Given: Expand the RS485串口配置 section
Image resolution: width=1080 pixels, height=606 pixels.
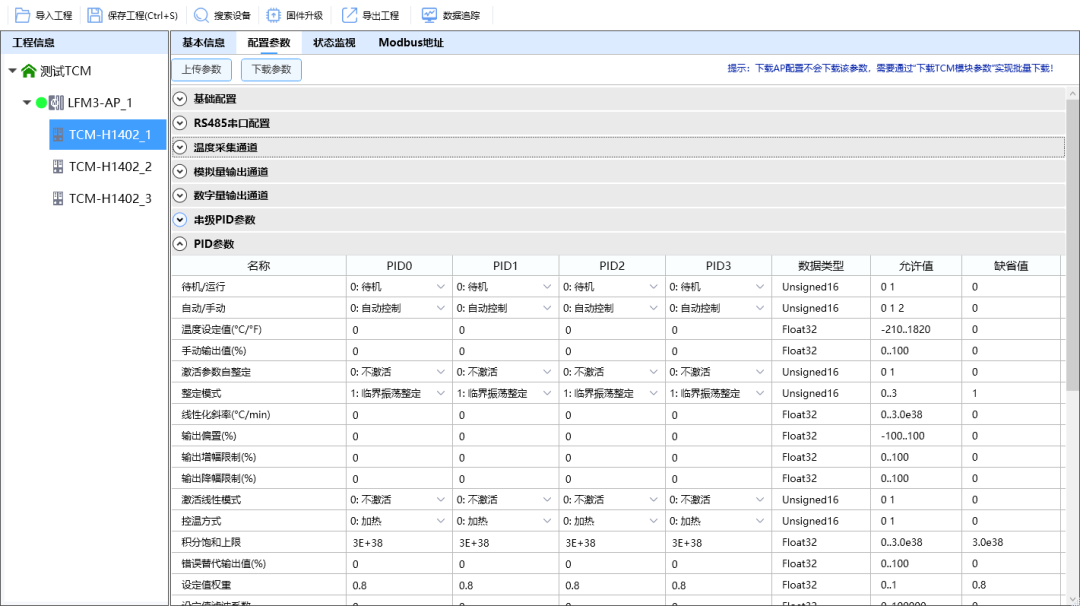Looking at the screenshot, I should (180, 123).
